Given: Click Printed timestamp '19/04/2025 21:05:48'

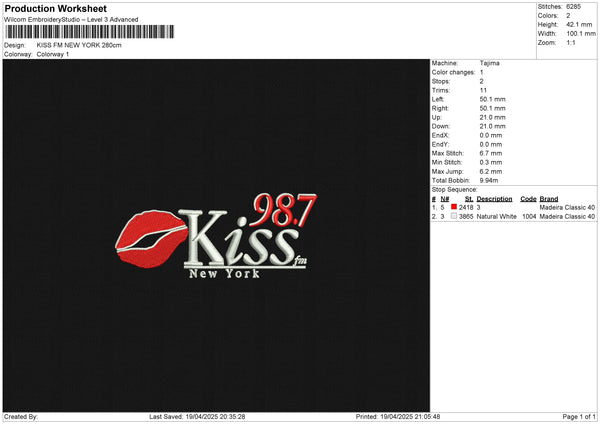Looking at the screenshot, I should tap(410, 417).
